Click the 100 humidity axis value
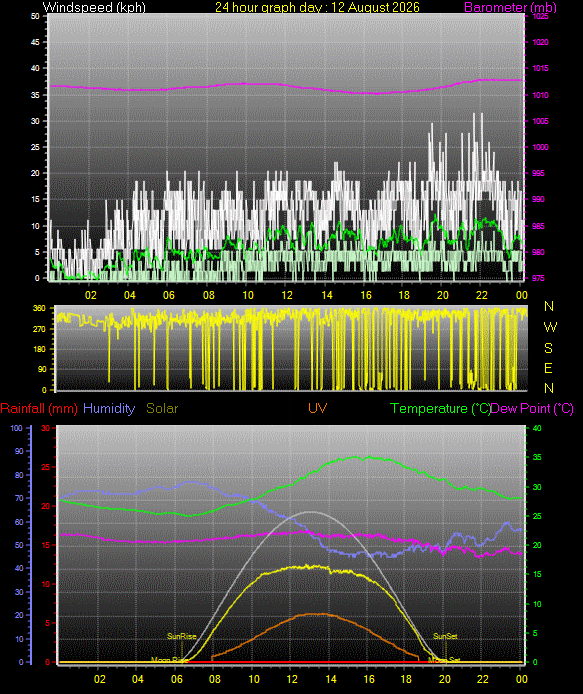Viewport: 583px width, 694px height. click(16, 428)
